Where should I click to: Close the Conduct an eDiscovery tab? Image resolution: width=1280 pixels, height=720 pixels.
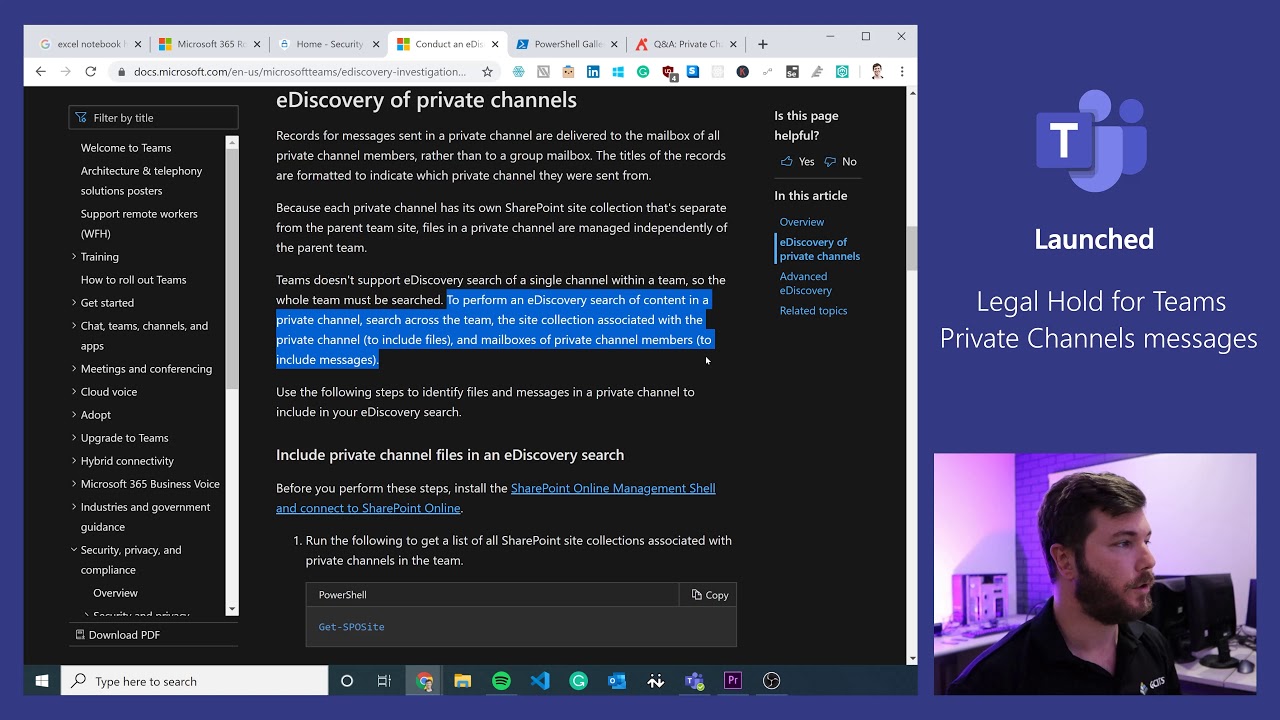[x=495, y=44]
